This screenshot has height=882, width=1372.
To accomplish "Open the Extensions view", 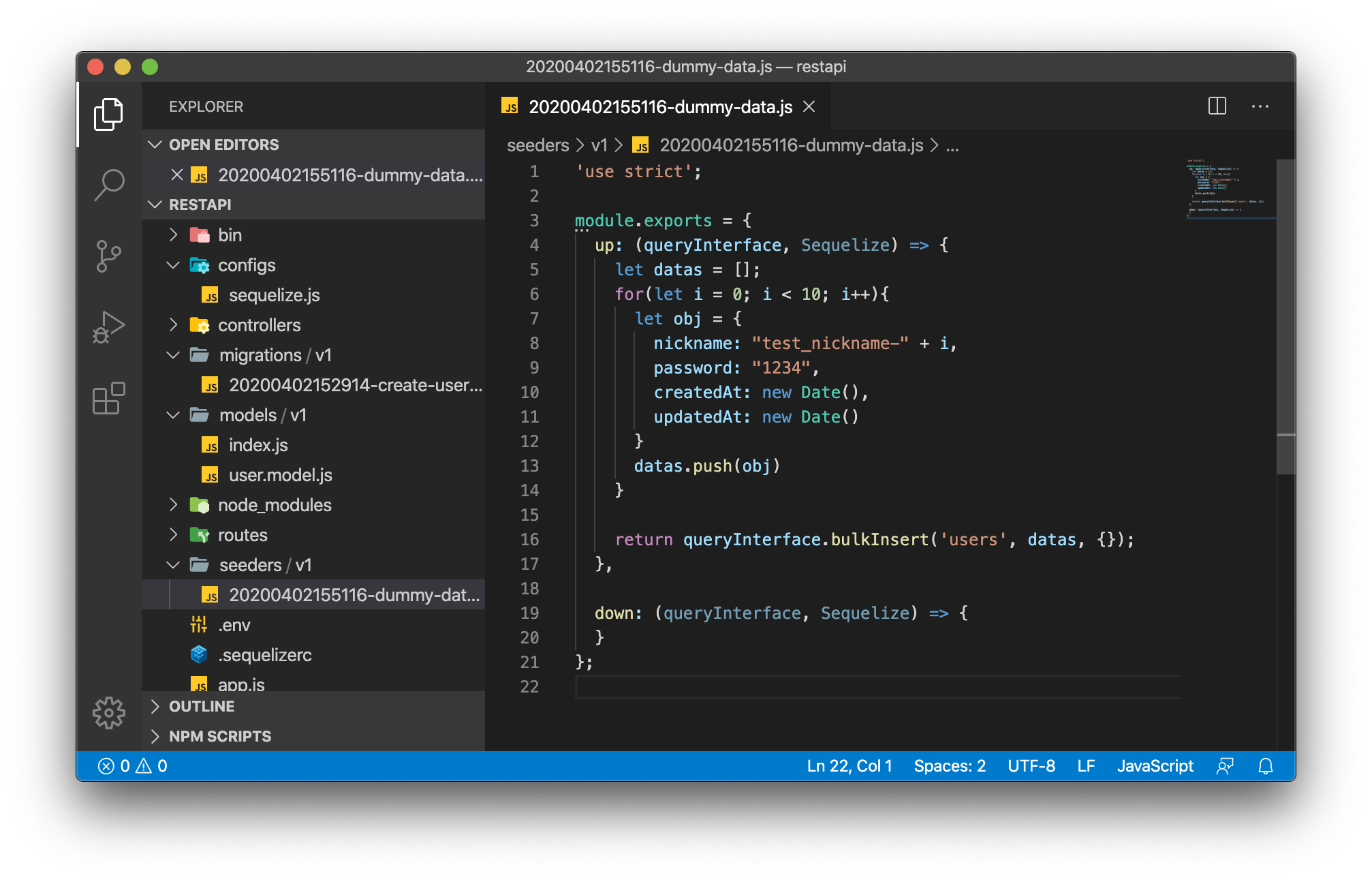I will (x=109, y=399).
